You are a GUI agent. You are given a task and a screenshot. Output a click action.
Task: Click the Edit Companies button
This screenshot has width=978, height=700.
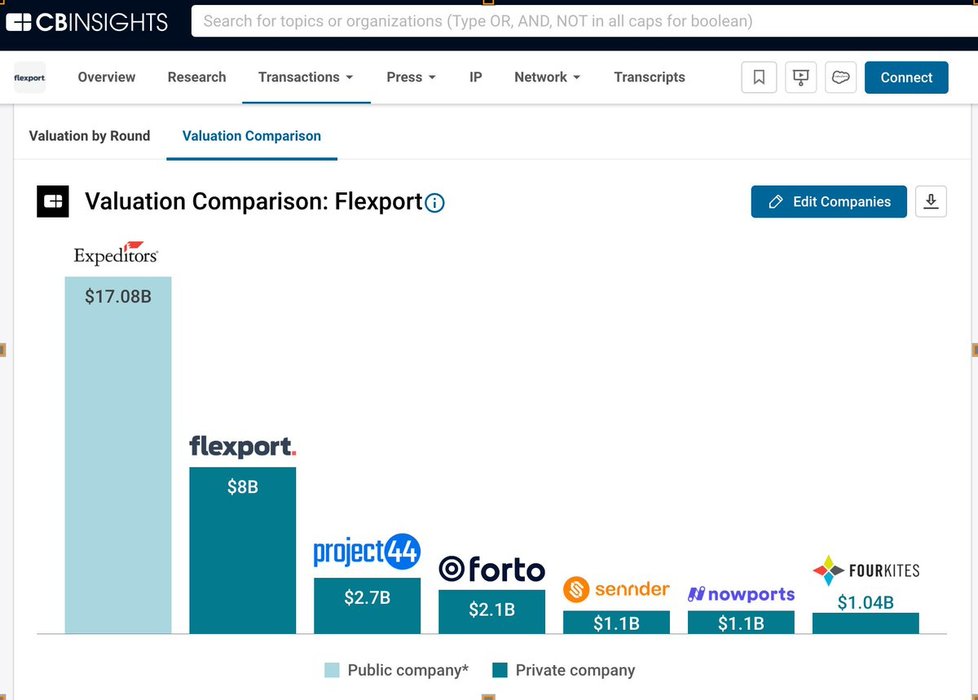[828, 201]
